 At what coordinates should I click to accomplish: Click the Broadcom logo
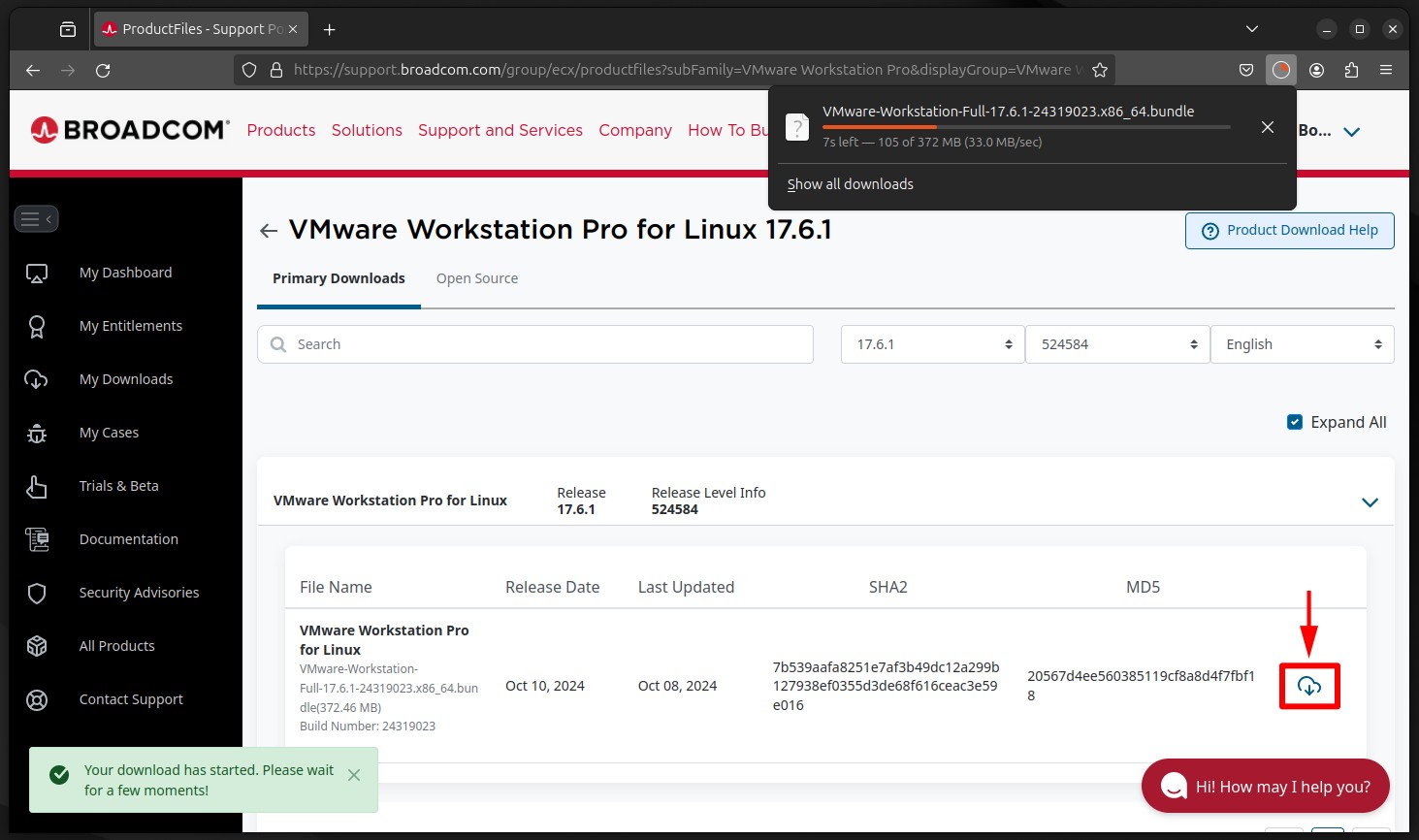pyautogui.click(x=130, y=130)
